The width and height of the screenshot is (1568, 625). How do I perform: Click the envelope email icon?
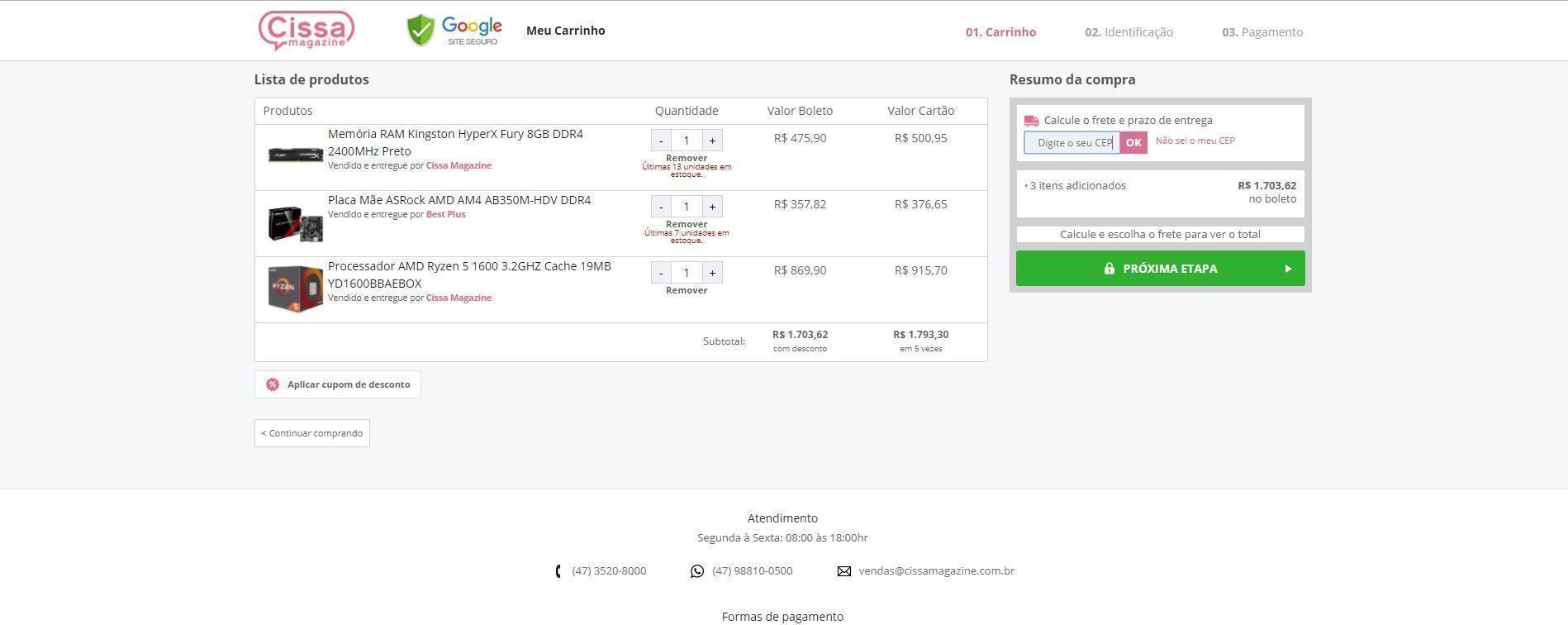coord(843,571)
